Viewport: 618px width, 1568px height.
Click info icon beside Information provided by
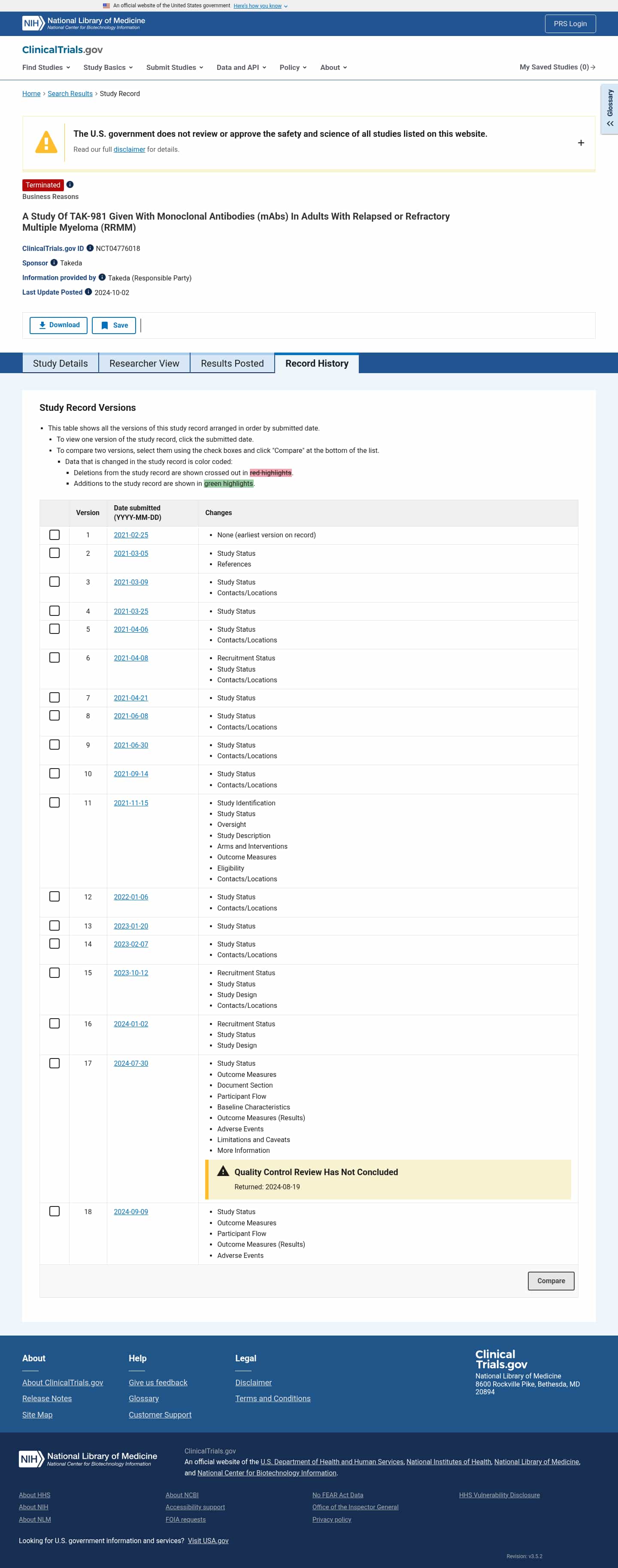point(102,277)
